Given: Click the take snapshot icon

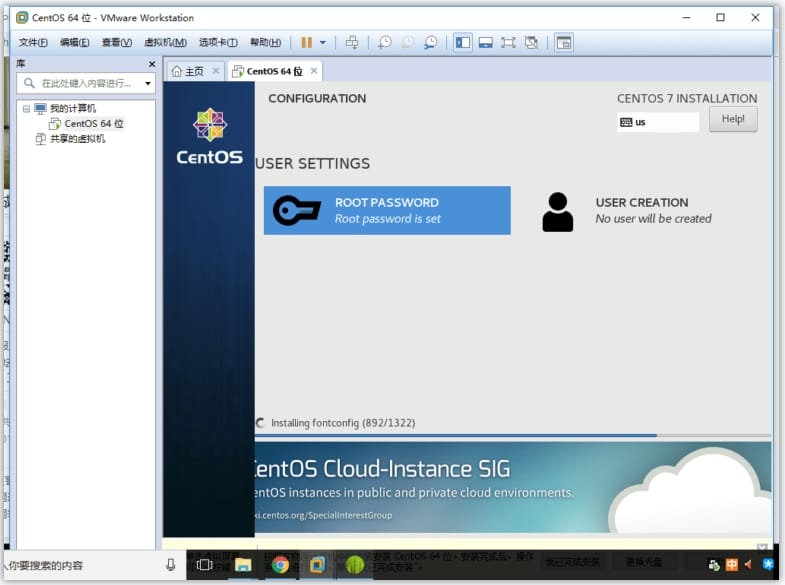Looking at the screenshot, I should pos(385,42).
